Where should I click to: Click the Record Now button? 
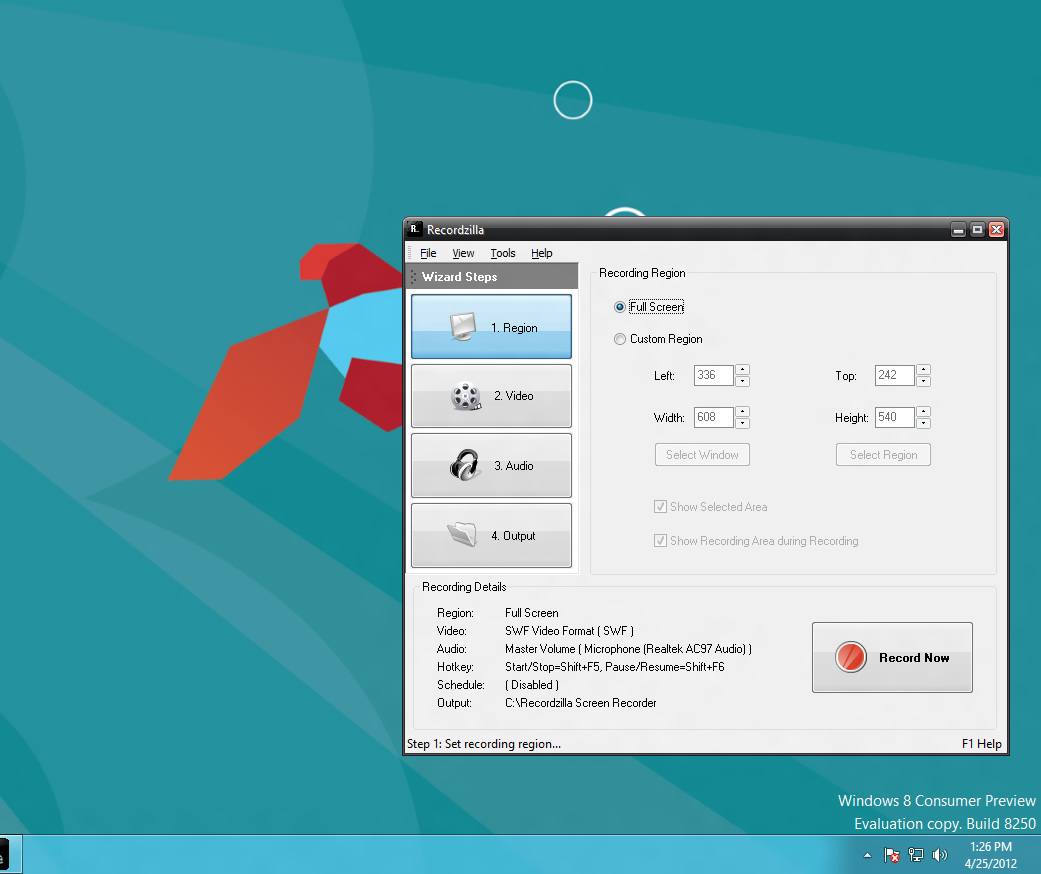[892, 657]
